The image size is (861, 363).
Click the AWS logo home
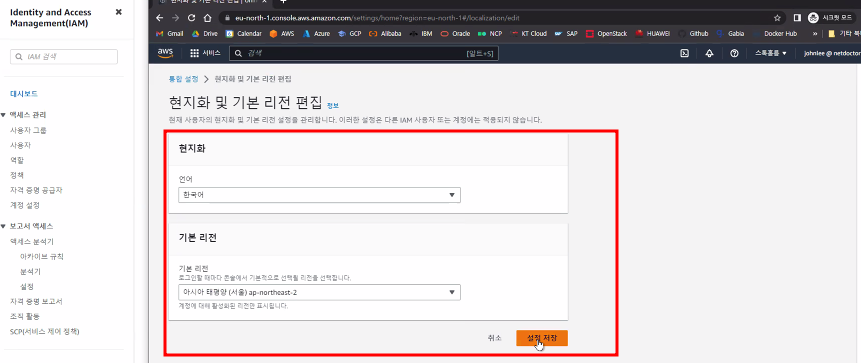165,53
